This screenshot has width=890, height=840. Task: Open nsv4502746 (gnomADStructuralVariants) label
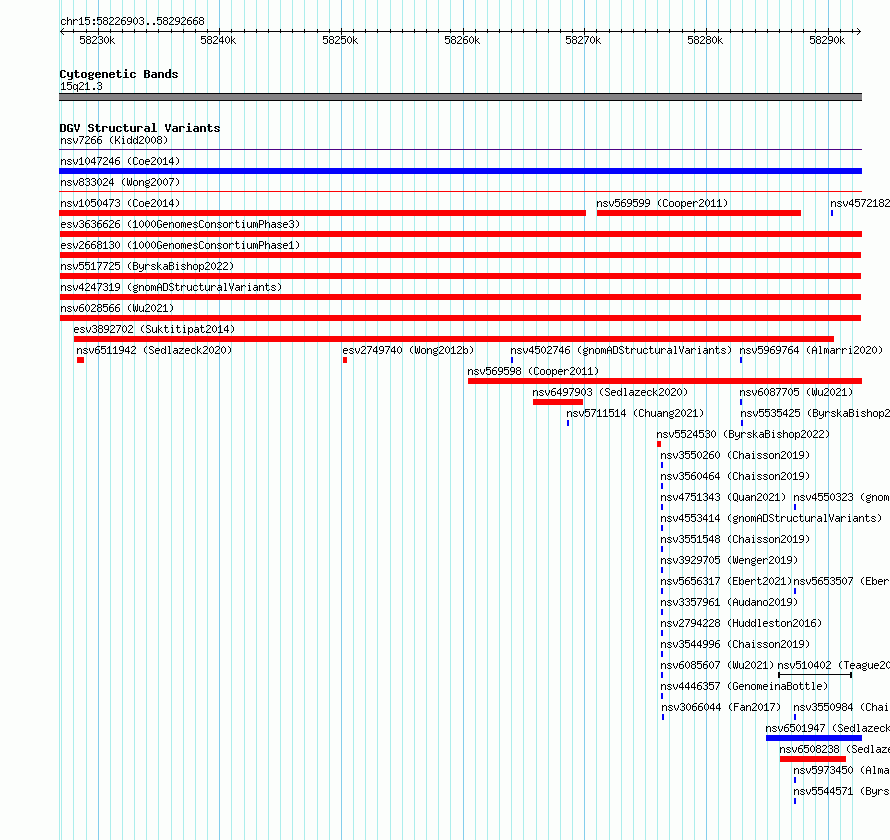point(621,350)
